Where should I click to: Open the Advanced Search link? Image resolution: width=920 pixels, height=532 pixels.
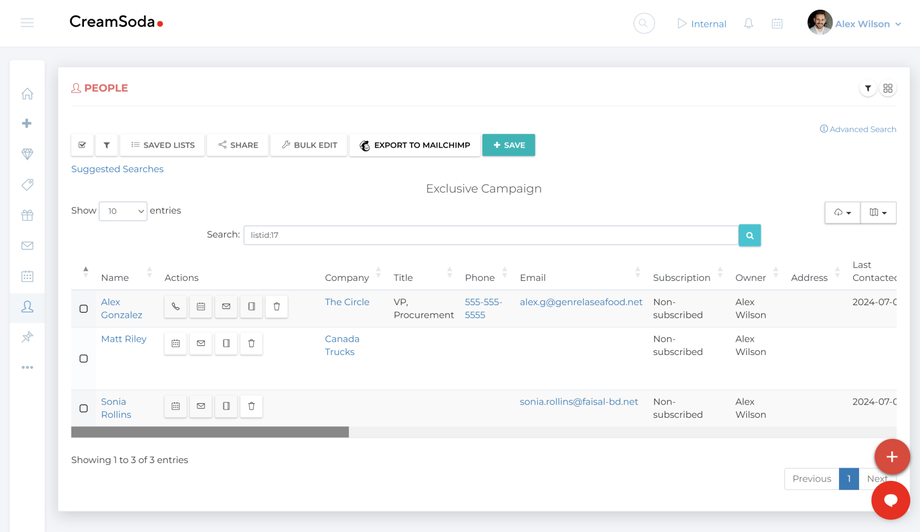tap(858, 129)
